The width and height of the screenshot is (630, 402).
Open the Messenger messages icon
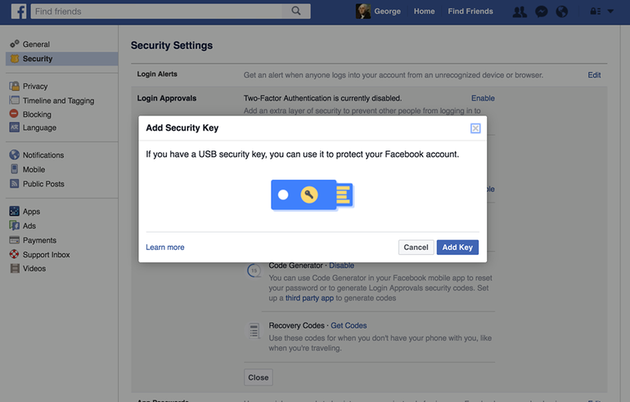tap(541, 12)
